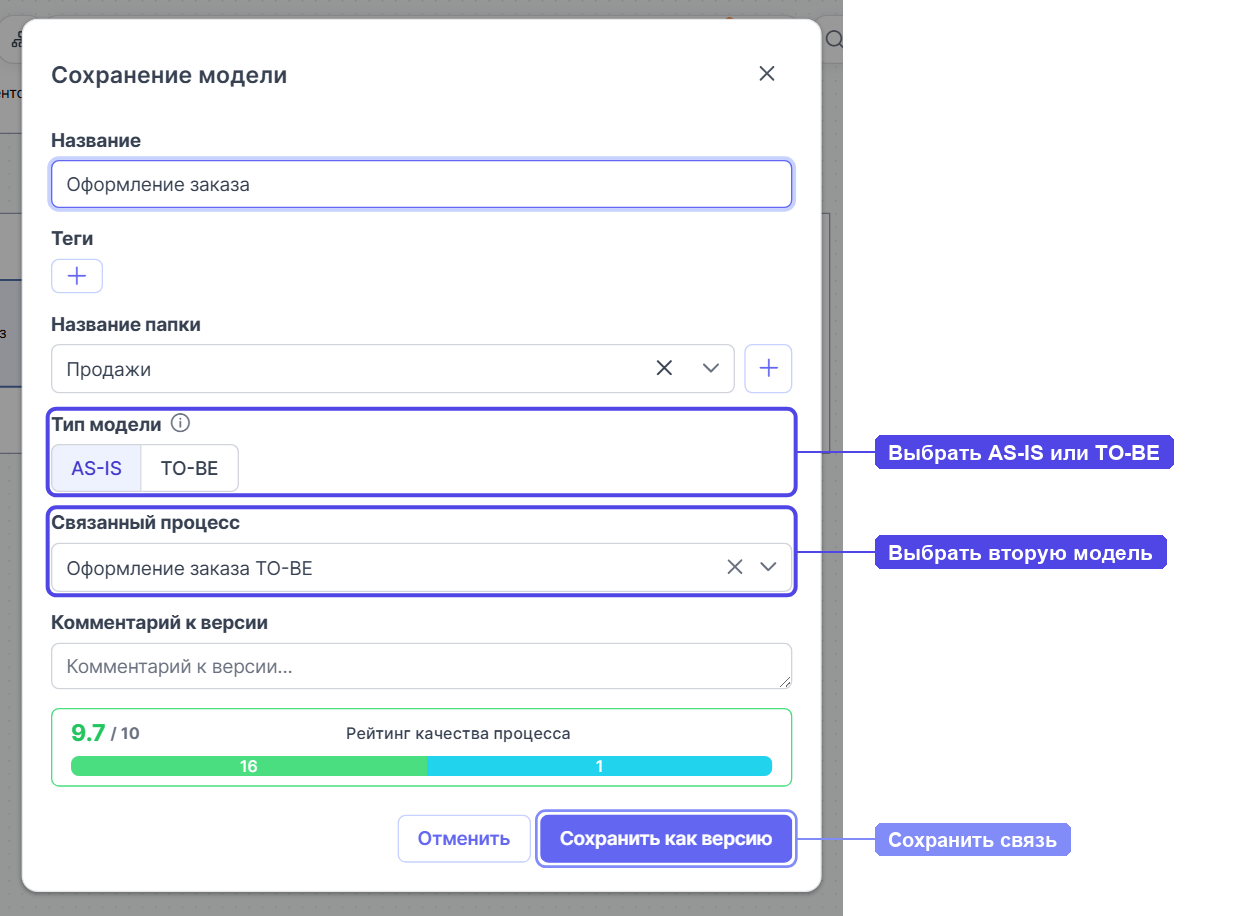Click the Оформление заказа TO-BE value
The width and height of the screenshot is (1243, 916).
click(190, 568)
